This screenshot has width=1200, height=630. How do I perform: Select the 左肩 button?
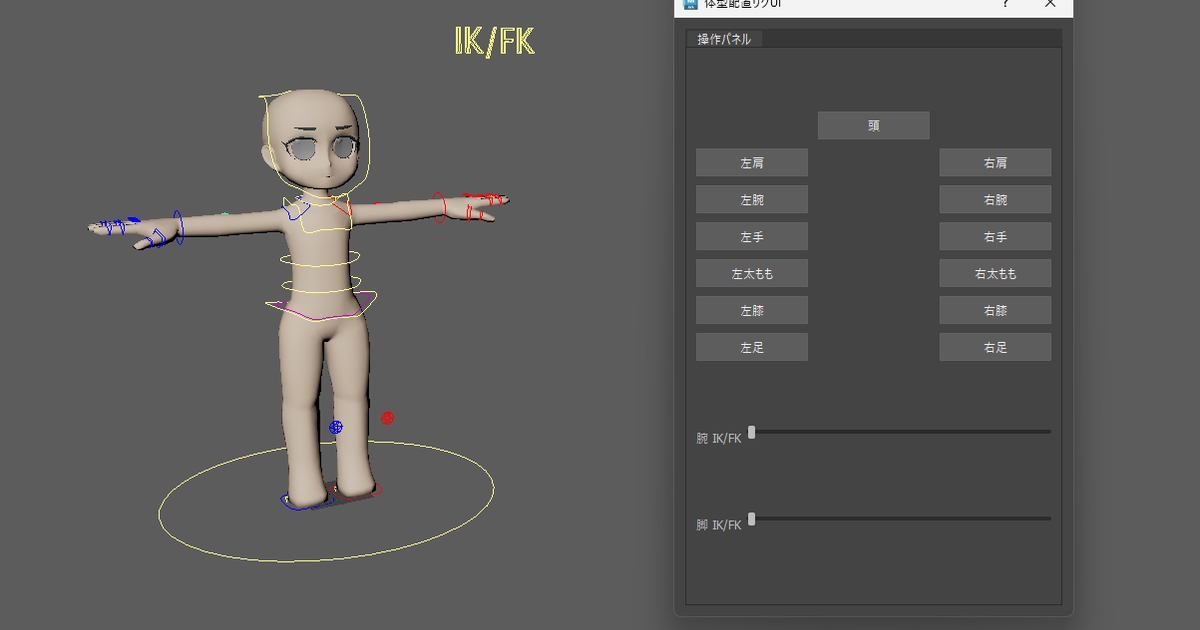coord(752,162)
